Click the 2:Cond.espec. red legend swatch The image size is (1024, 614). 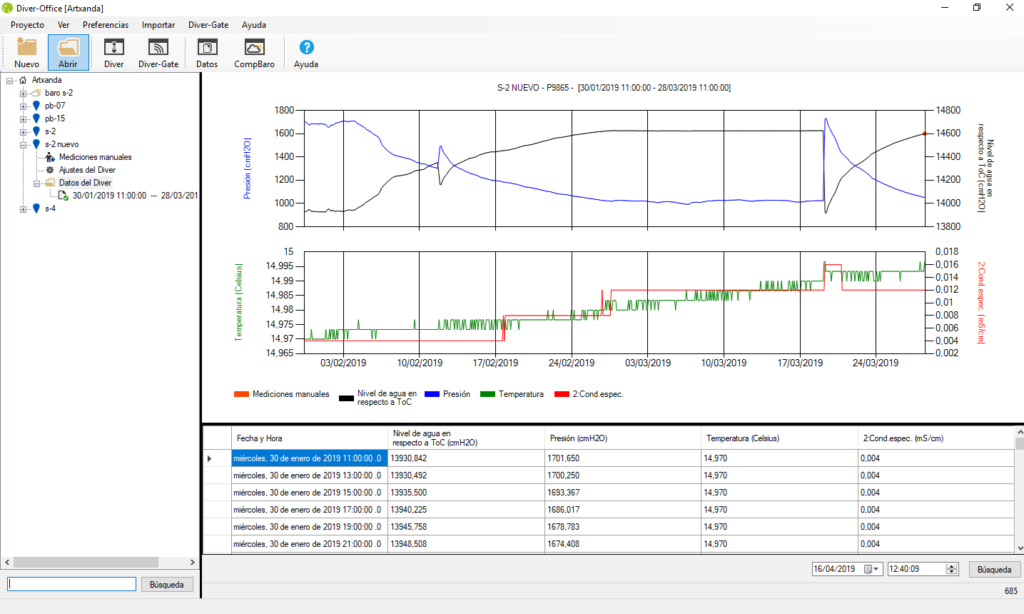[x=562, y=394]
